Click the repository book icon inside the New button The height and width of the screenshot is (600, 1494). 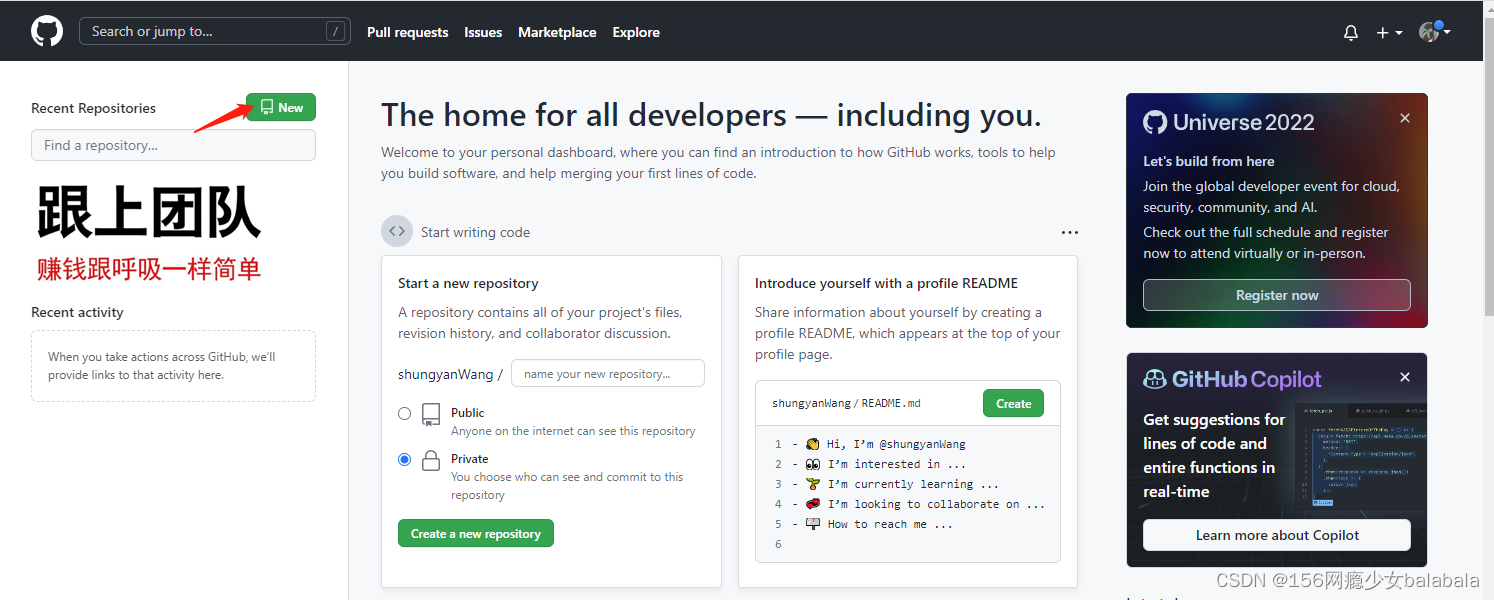266,106
